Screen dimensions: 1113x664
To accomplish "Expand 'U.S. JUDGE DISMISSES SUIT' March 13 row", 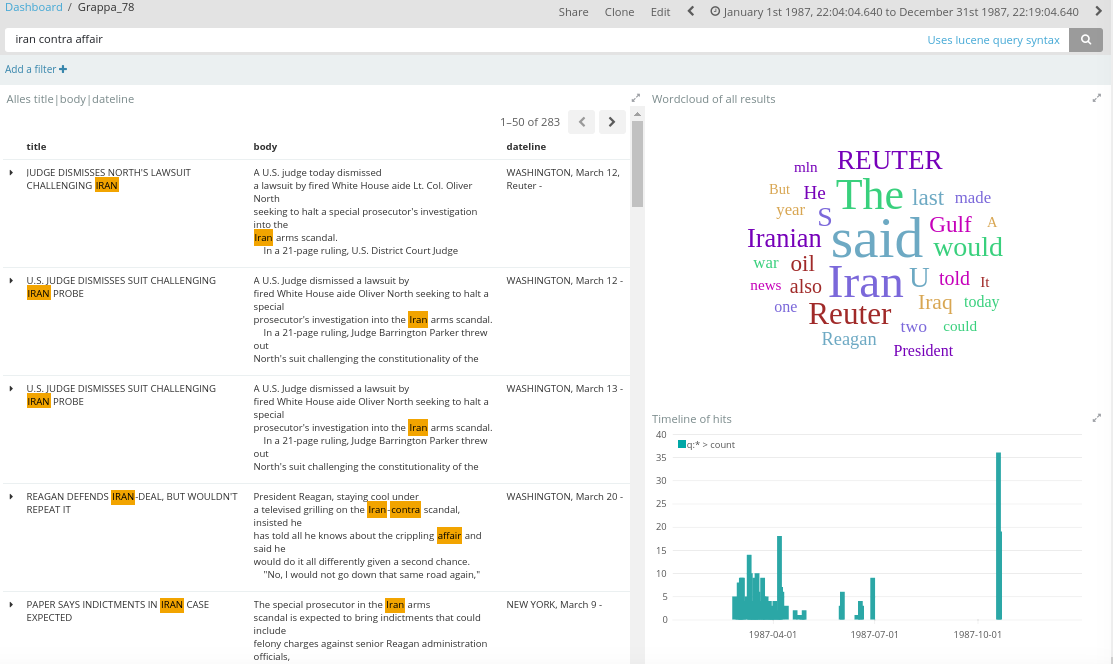I will point(11,388).
